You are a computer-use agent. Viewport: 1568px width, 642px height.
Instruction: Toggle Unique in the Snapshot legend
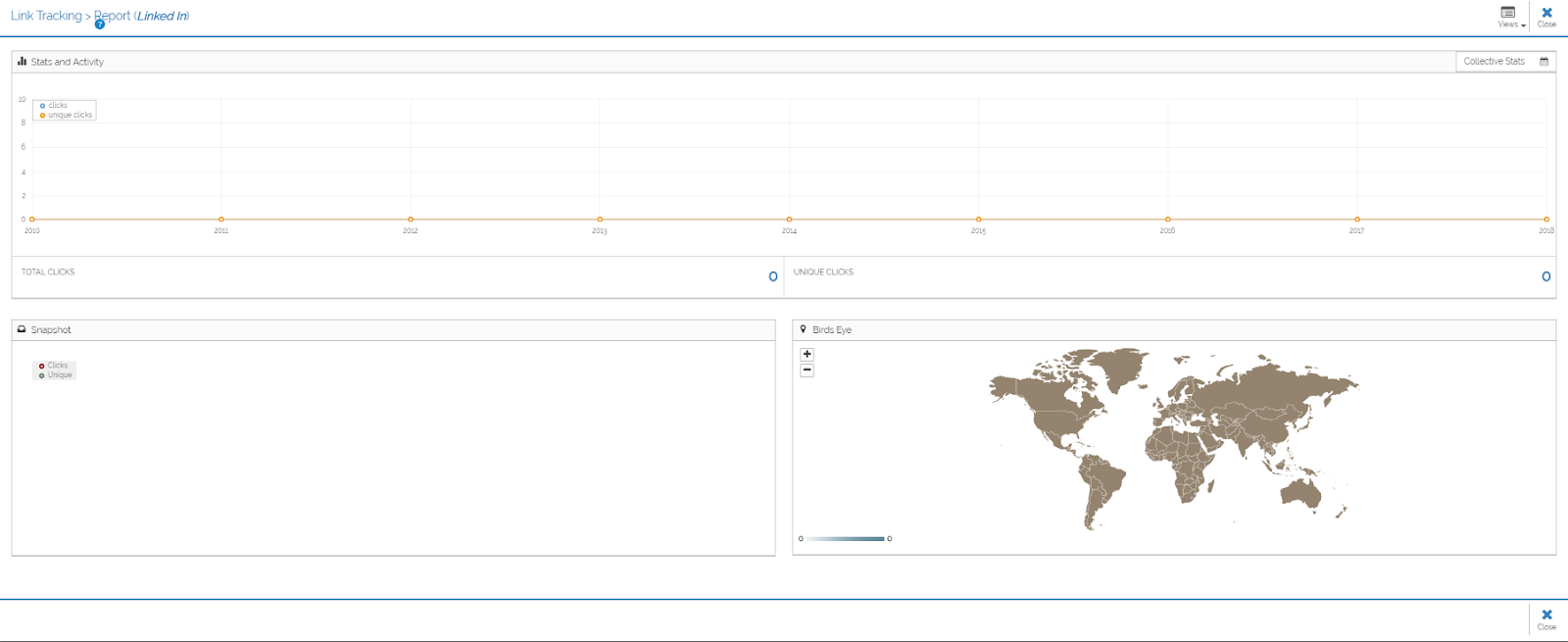[56, 374]
